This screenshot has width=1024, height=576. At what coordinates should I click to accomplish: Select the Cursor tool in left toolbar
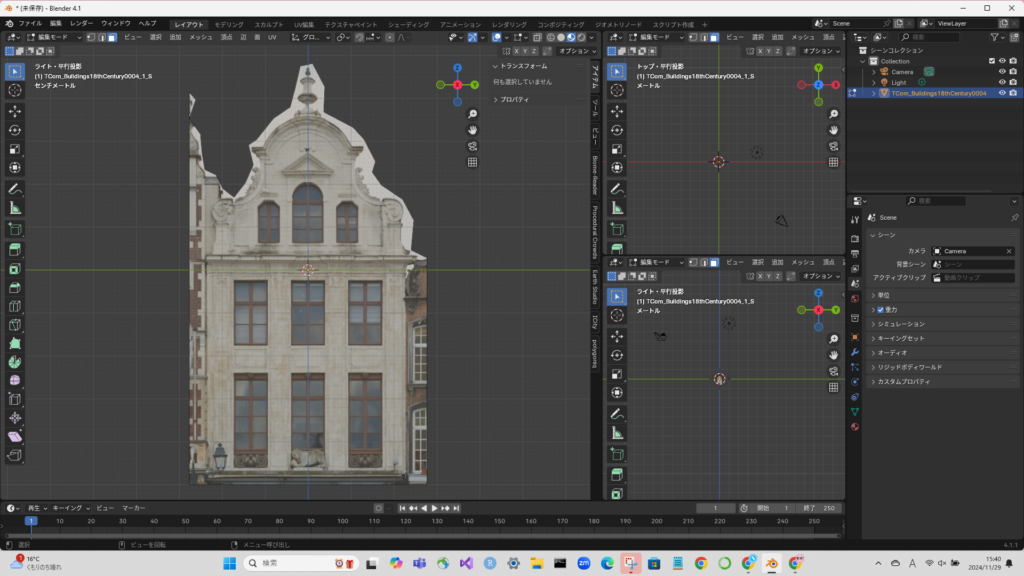click(x=15, y=90)
